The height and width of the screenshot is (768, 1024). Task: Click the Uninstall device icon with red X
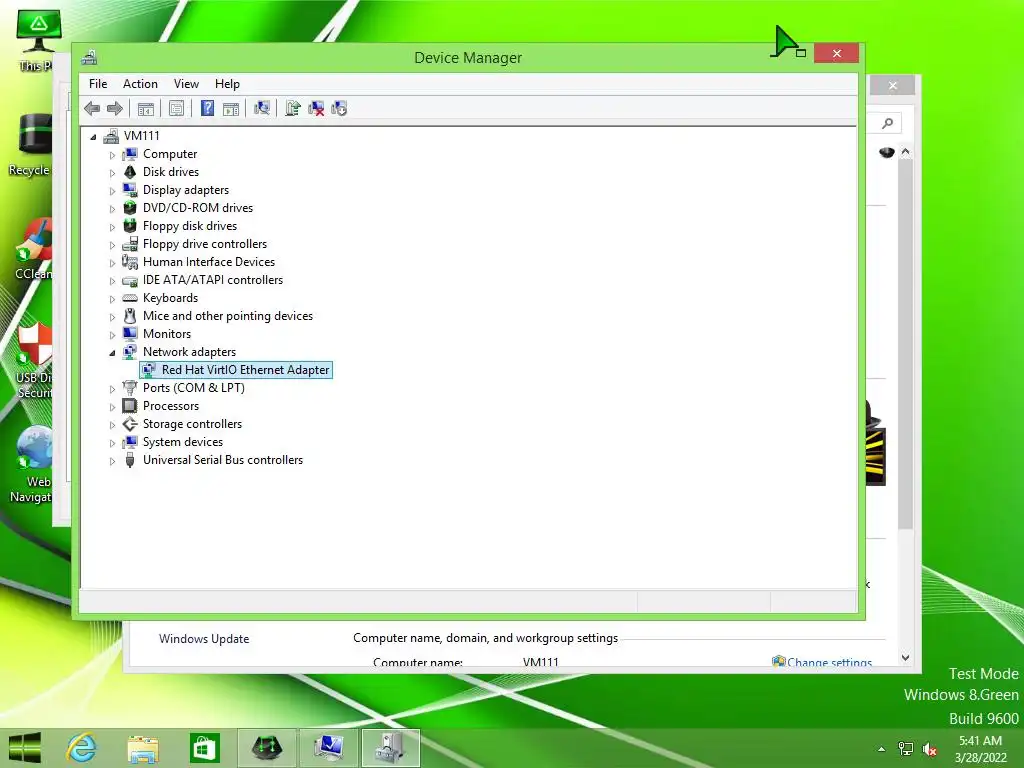tap(316, 108)
